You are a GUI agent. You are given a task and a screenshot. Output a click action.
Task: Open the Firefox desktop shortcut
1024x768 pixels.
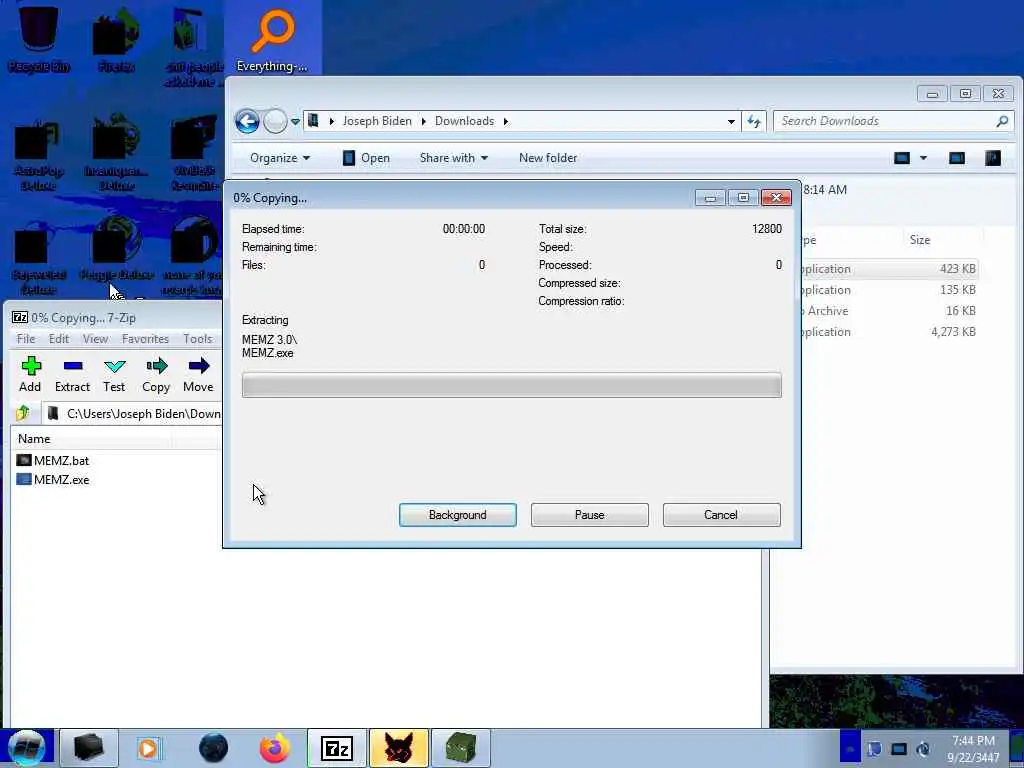pos(116,39)
